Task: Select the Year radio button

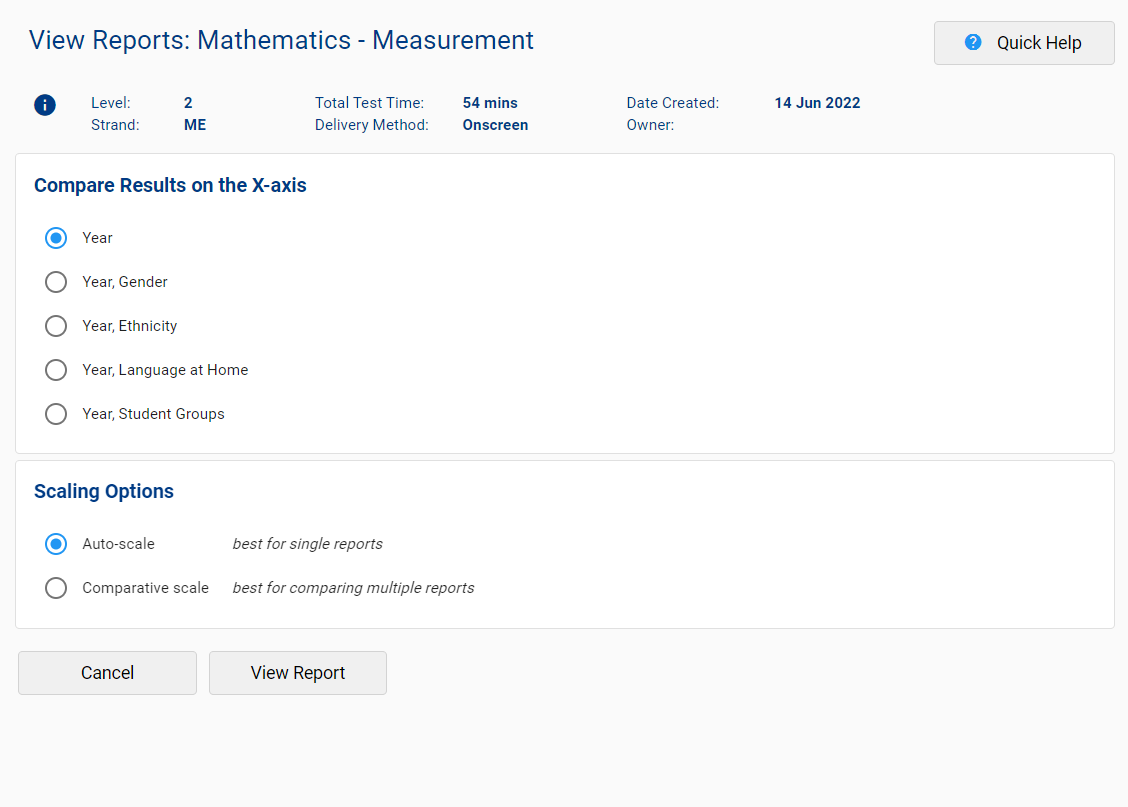Action: pyautogui.click(x=56, y=238)
